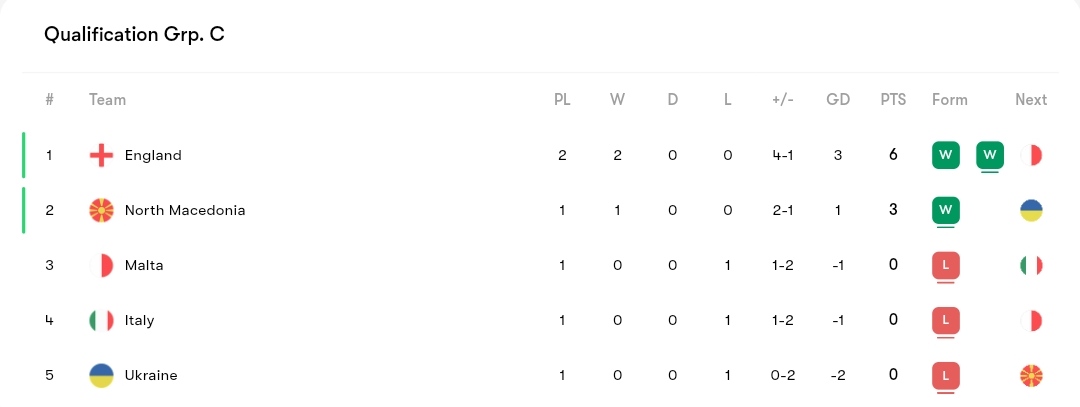Click the PTS column header
The width and height of the screenshot is (1080, 407).
click(893, 100)
